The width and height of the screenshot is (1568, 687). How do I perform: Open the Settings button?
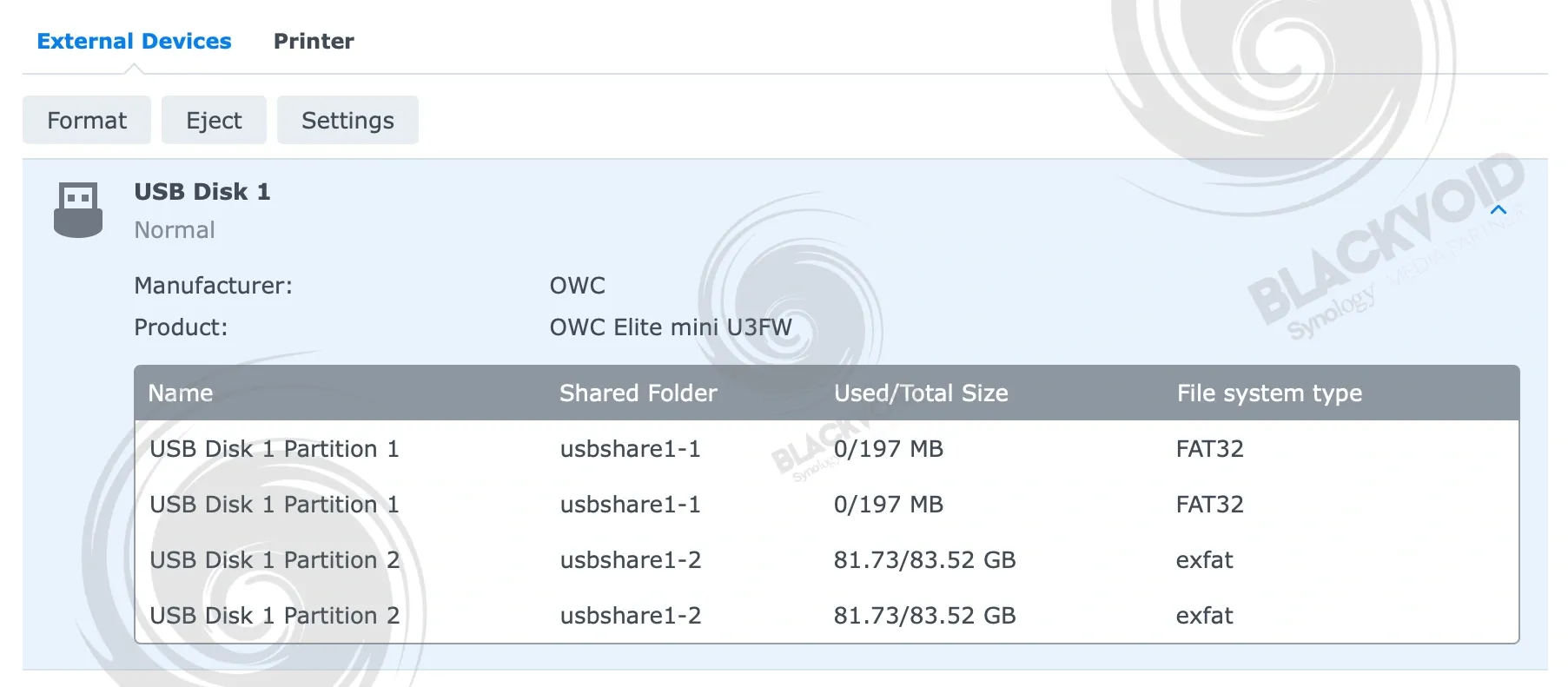pyautogui.click(x=347, y=120)
